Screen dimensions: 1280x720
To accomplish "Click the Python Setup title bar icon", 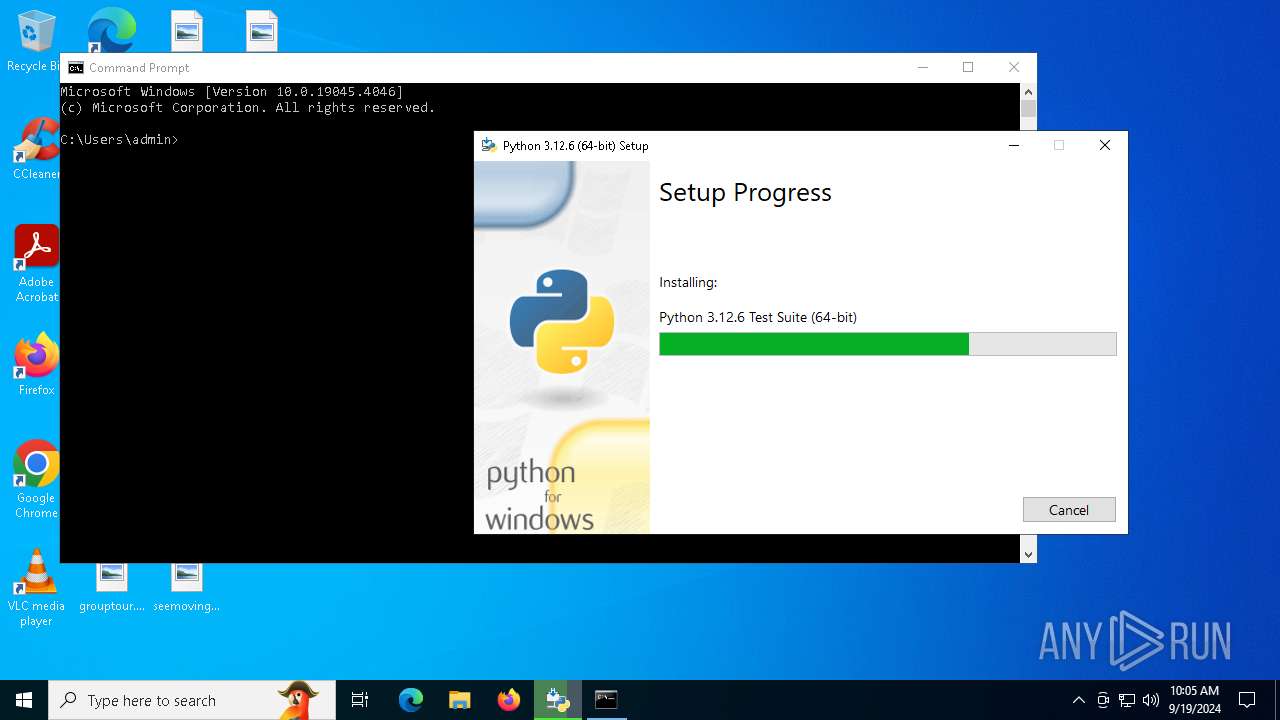I will [489, 146].
